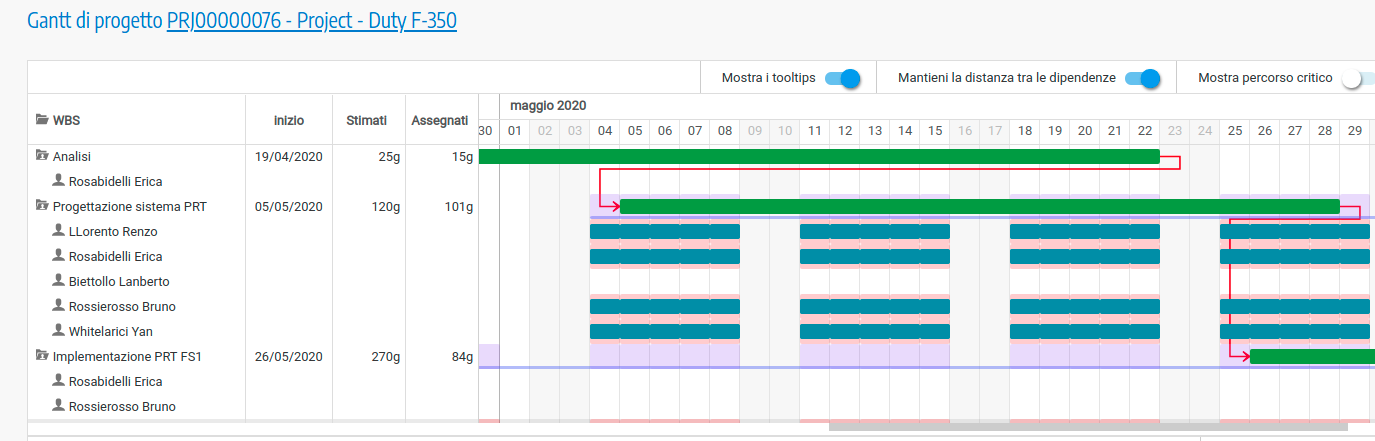Click the person icon for Rossierosso Bruno under Progettazione

coord(59,306)
